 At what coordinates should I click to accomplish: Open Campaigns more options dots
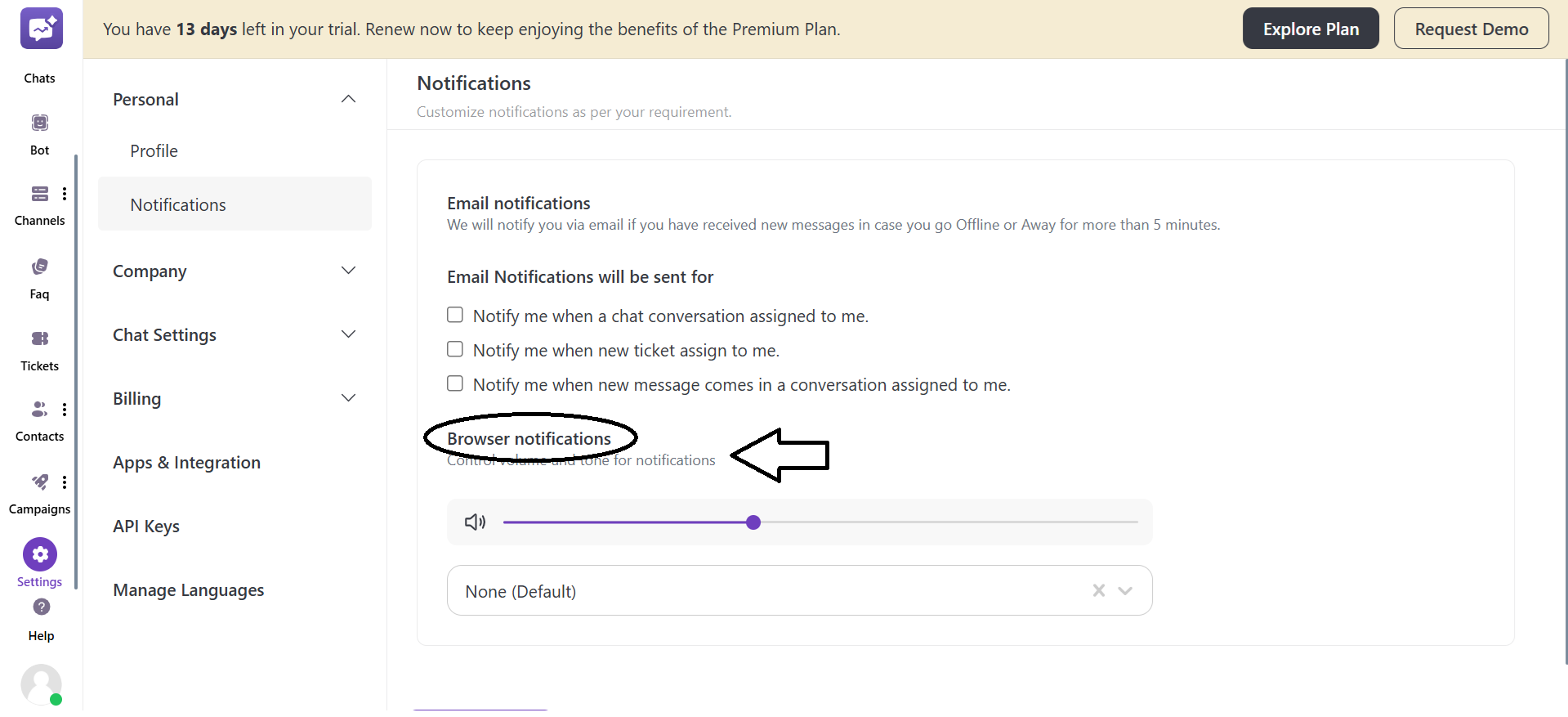[65, 482]
